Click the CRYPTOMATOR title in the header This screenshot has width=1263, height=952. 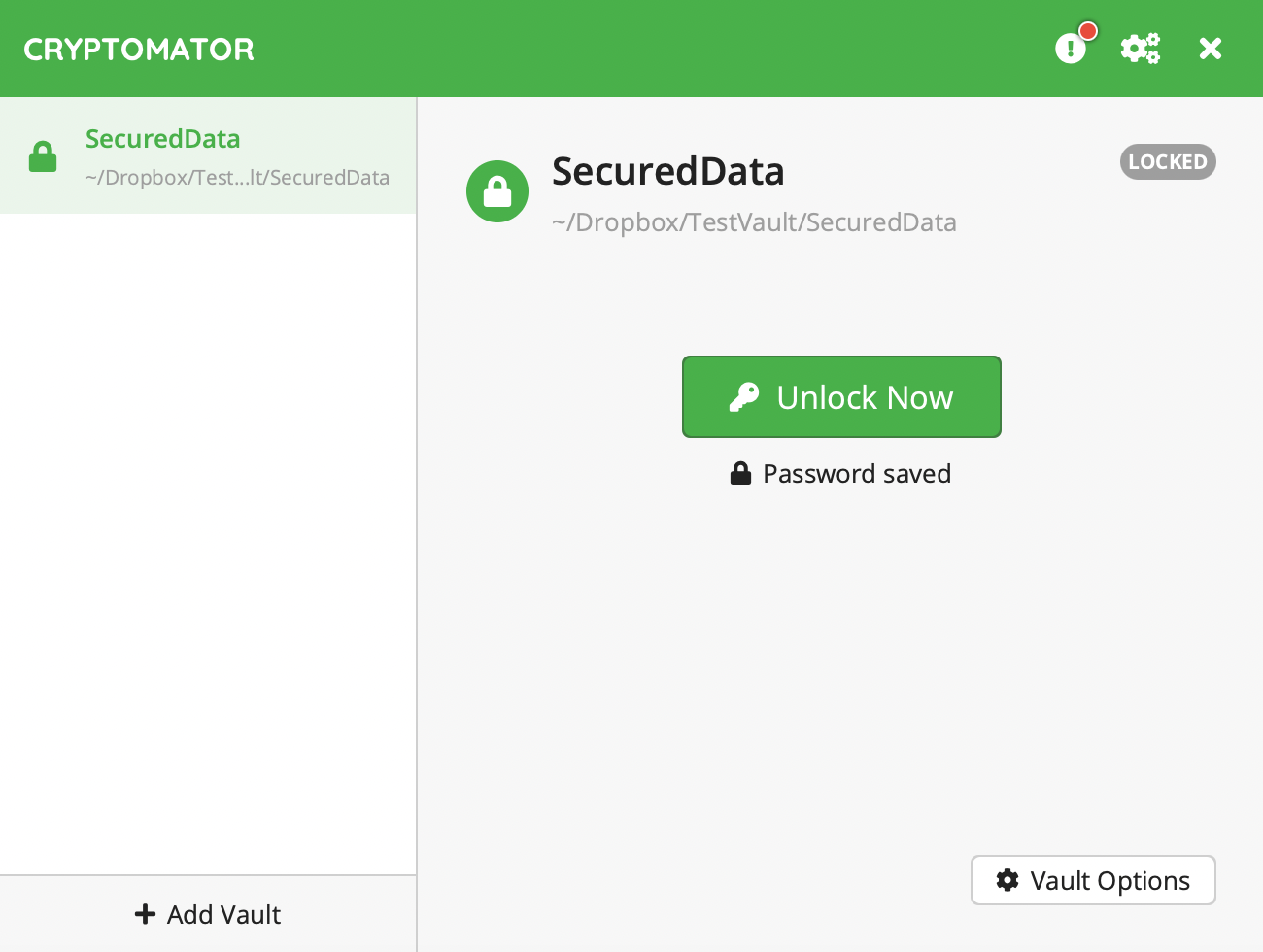[139, 50]
